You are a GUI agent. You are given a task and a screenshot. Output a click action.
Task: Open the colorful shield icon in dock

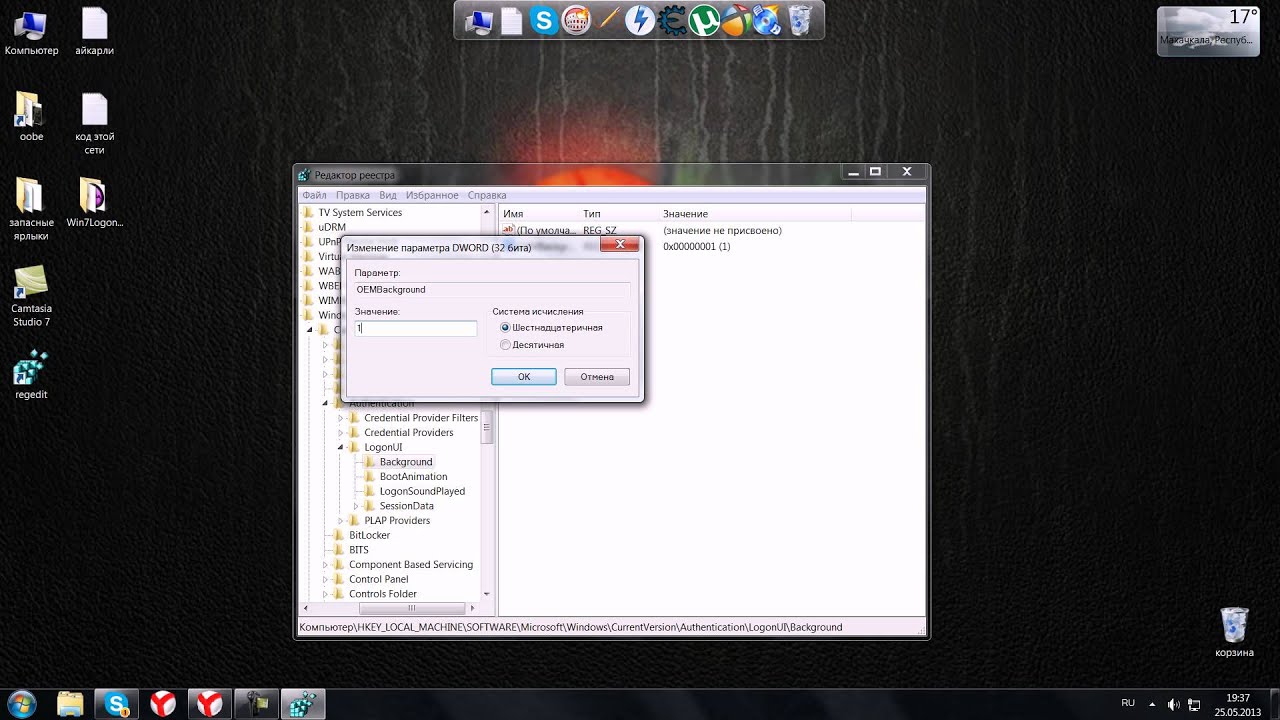pyautogui.click(x=736, y=20)
